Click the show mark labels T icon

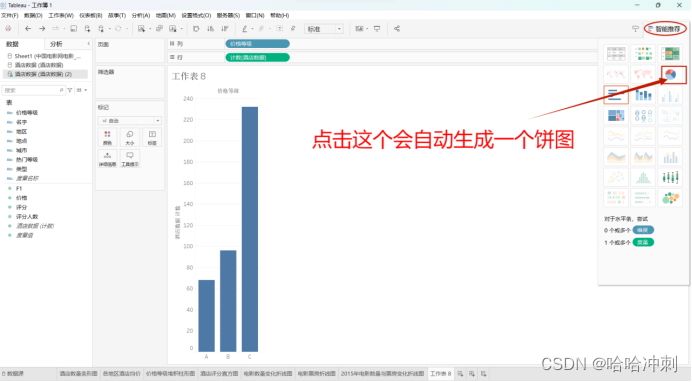point(279,29)
